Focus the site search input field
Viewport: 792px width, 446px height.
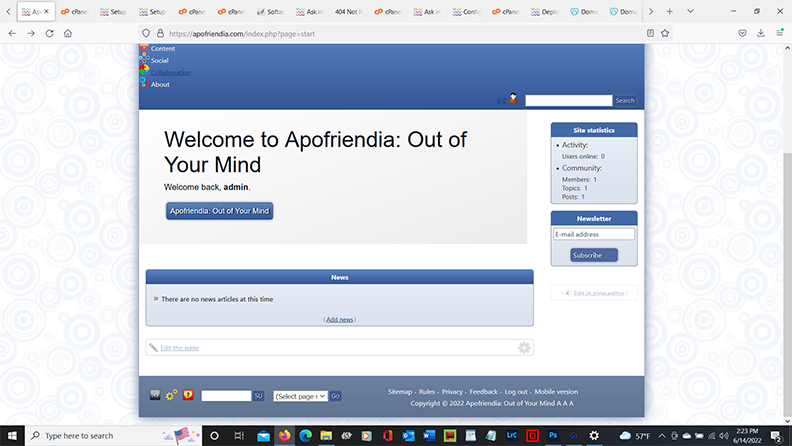pos(569,101)
